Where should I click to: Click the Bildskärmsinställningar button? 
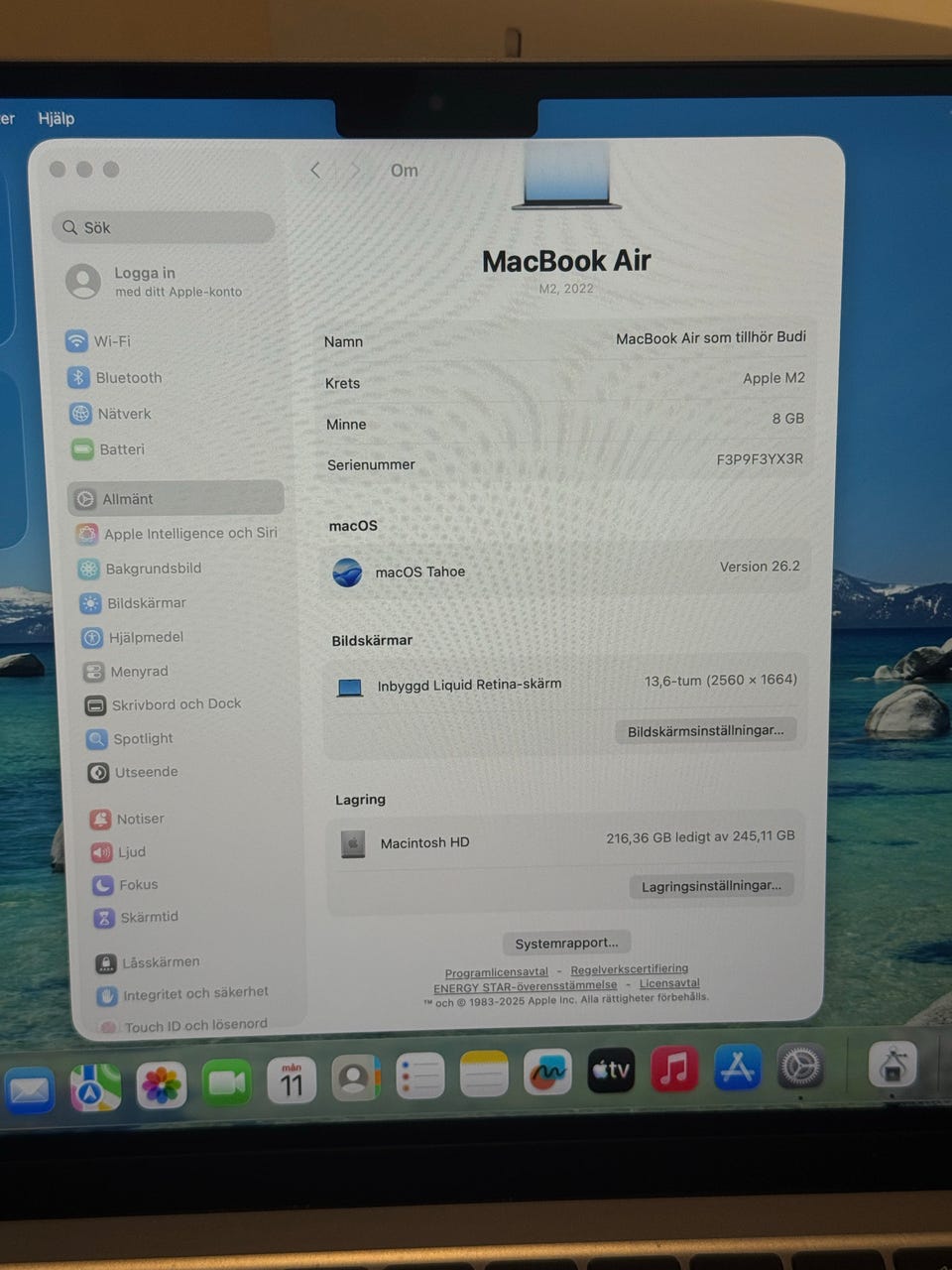pyautogui.click(x=705, y=730)
